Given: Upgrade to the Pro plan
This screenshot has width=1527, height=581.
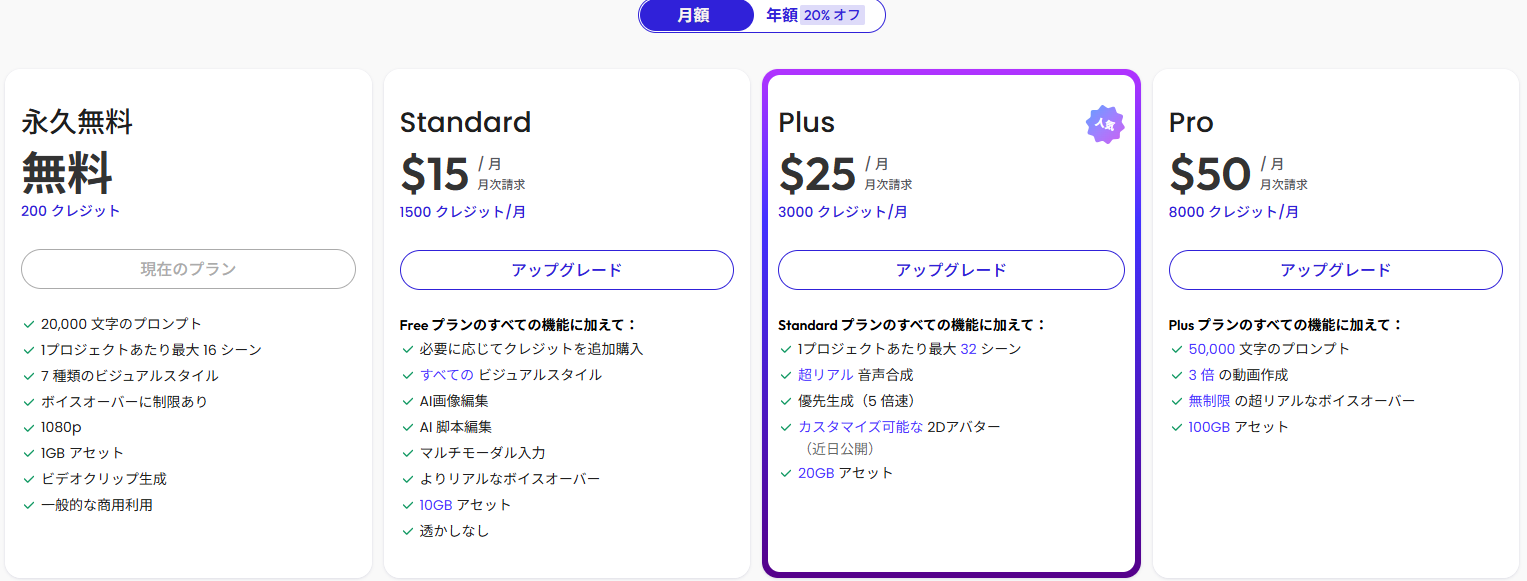Looking at the screenshot, I should tap(1336, 270).
